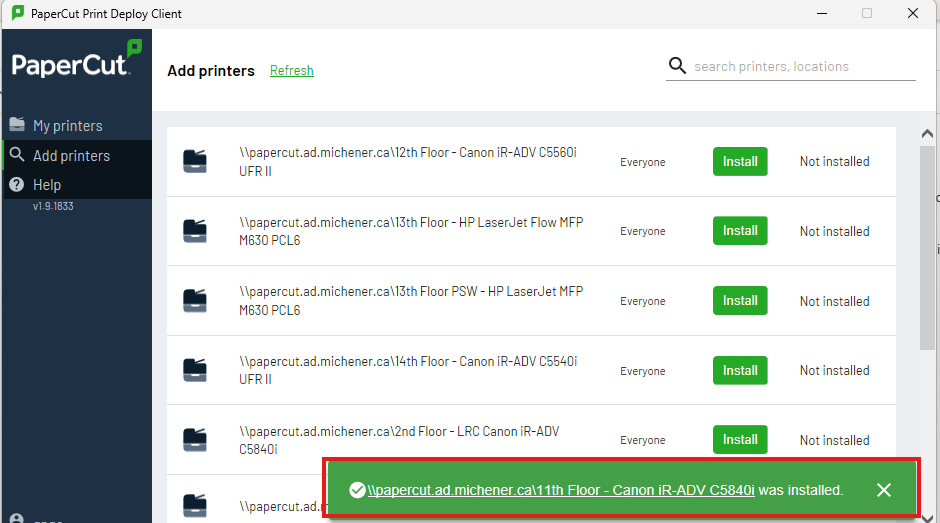
Task: Click the search magnifier icon
Action: click(x=677, y=66)
